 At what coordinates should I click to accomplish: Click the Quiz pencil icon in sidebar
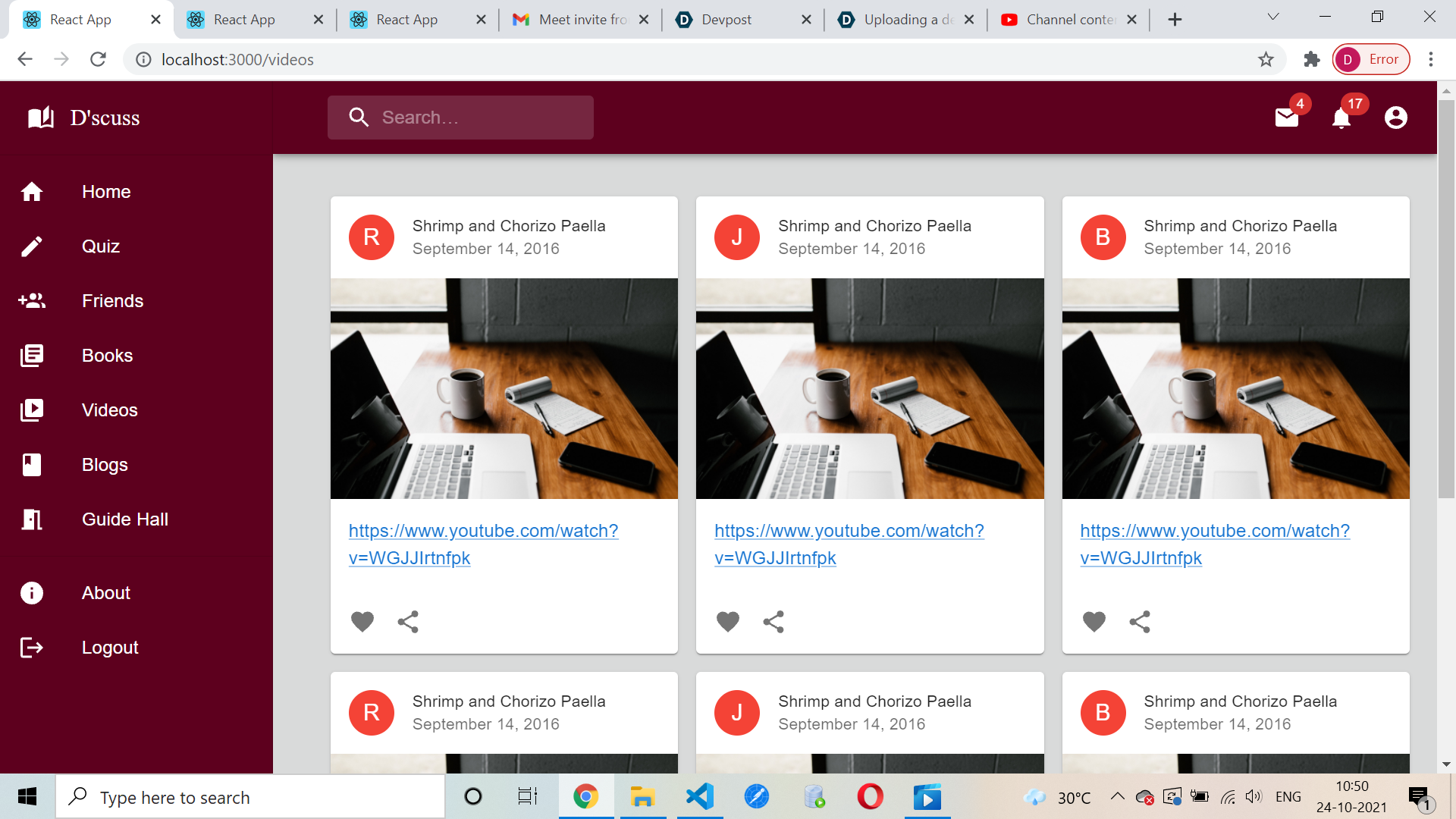click(32, 246)
